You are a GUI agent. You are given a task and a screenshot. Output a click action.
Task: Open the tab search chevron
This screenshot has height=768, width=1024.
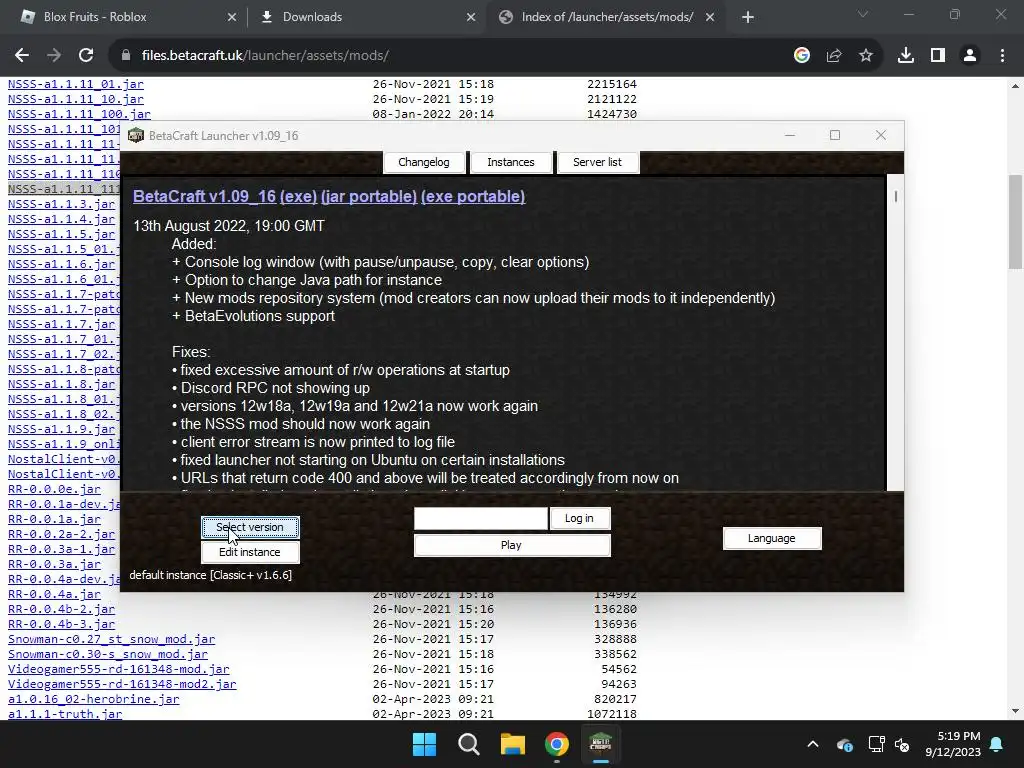863,14
